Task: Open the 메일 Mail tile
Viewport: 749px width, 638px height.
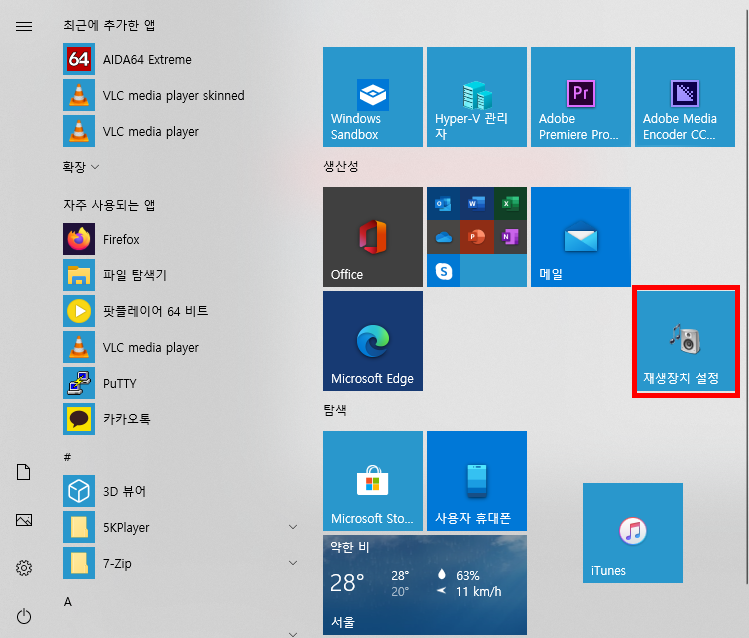Action: [581, 237]
